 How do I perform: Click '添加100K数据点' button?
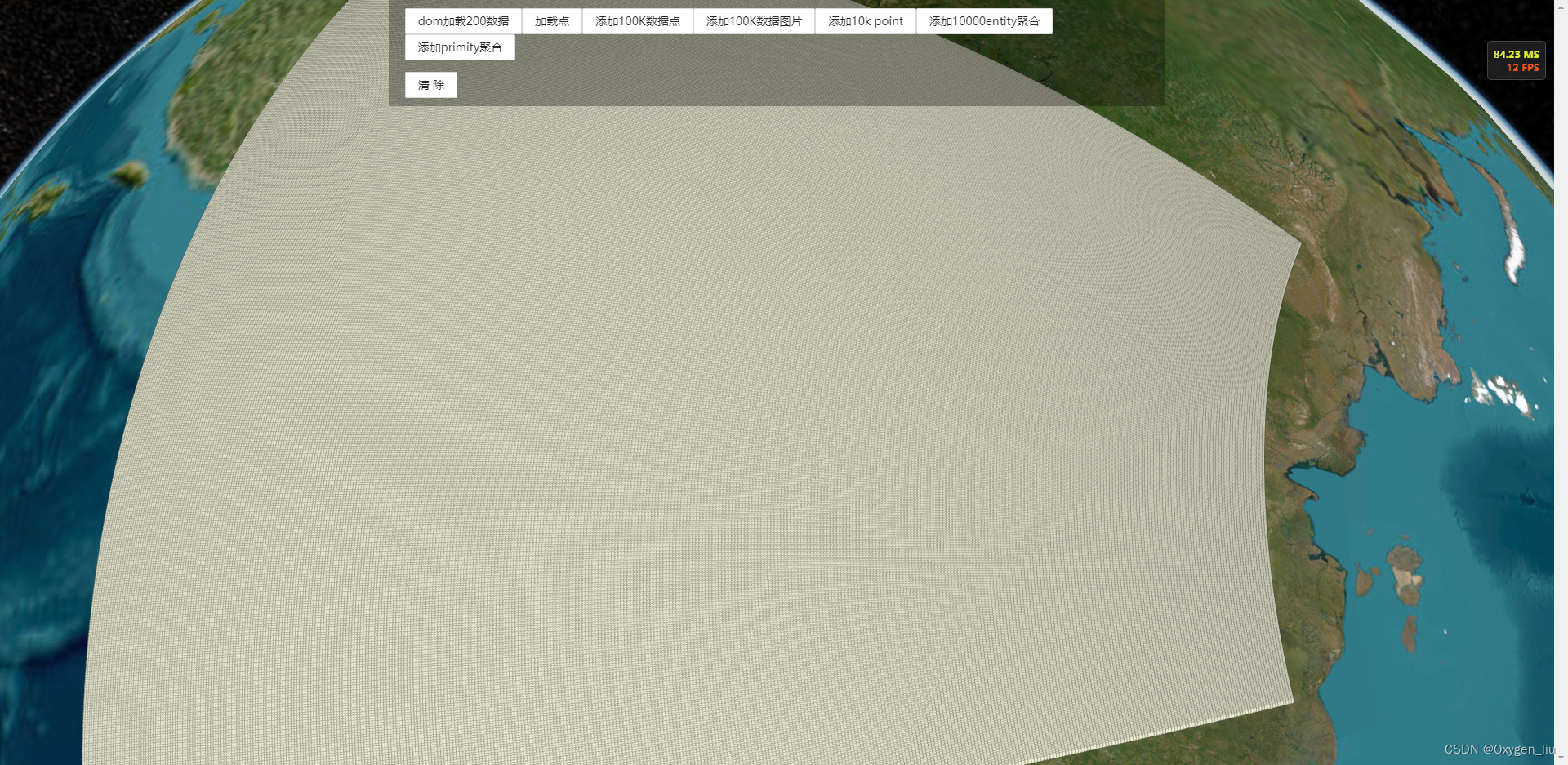[x=638, y=21]
